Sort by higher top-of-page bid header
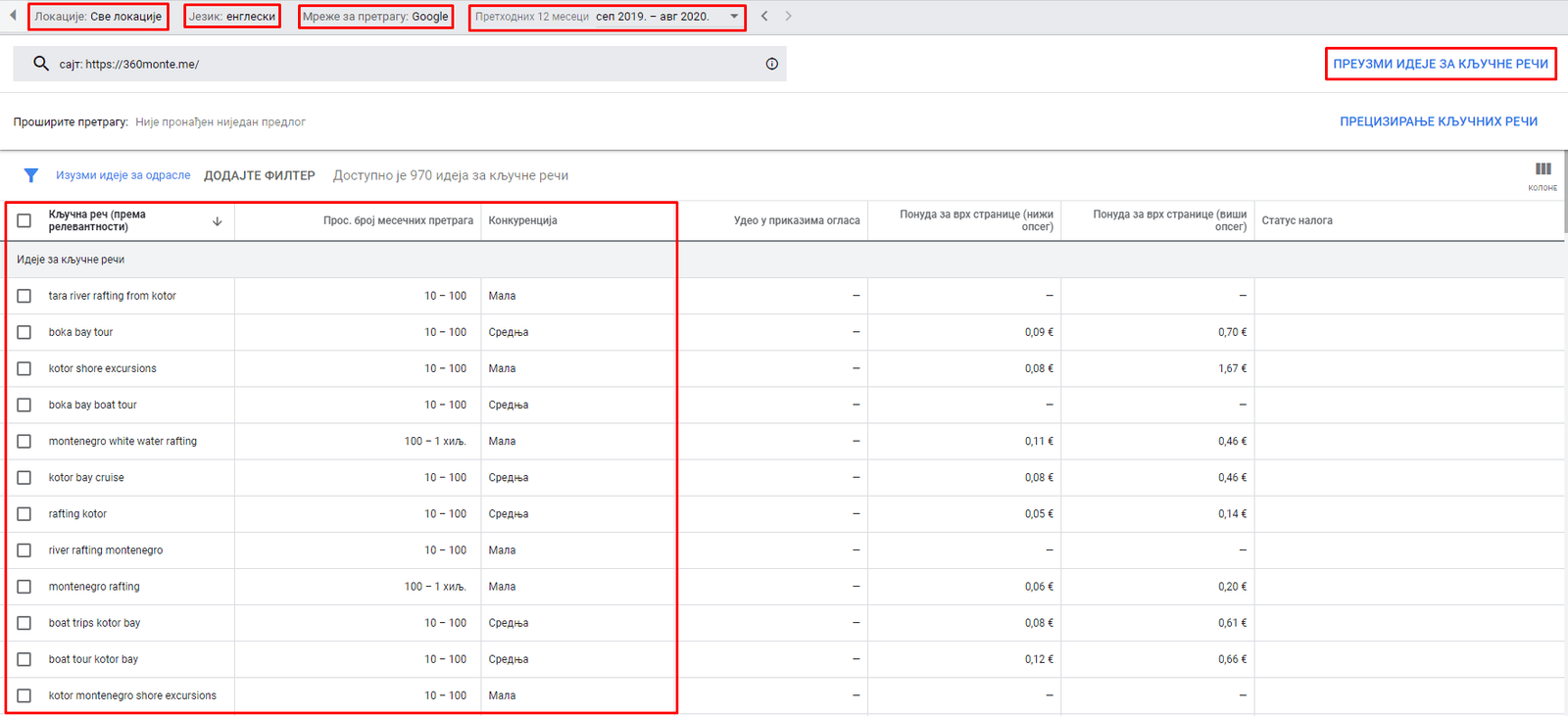 tap(1170, 220)
